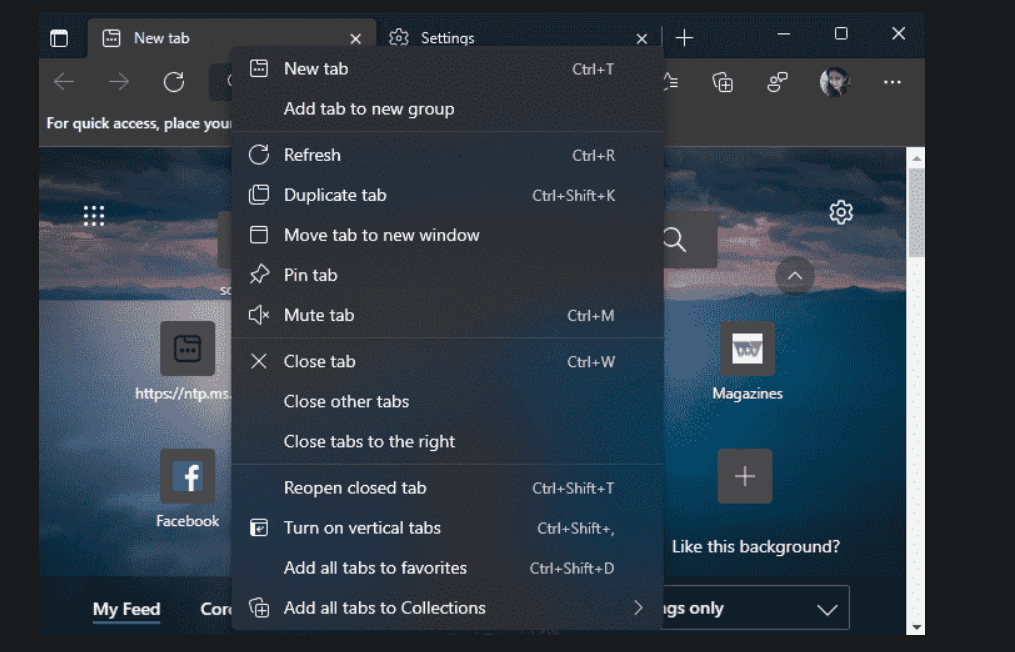
Task: Open the Collections toolbar icon
Action: point(722,82)
